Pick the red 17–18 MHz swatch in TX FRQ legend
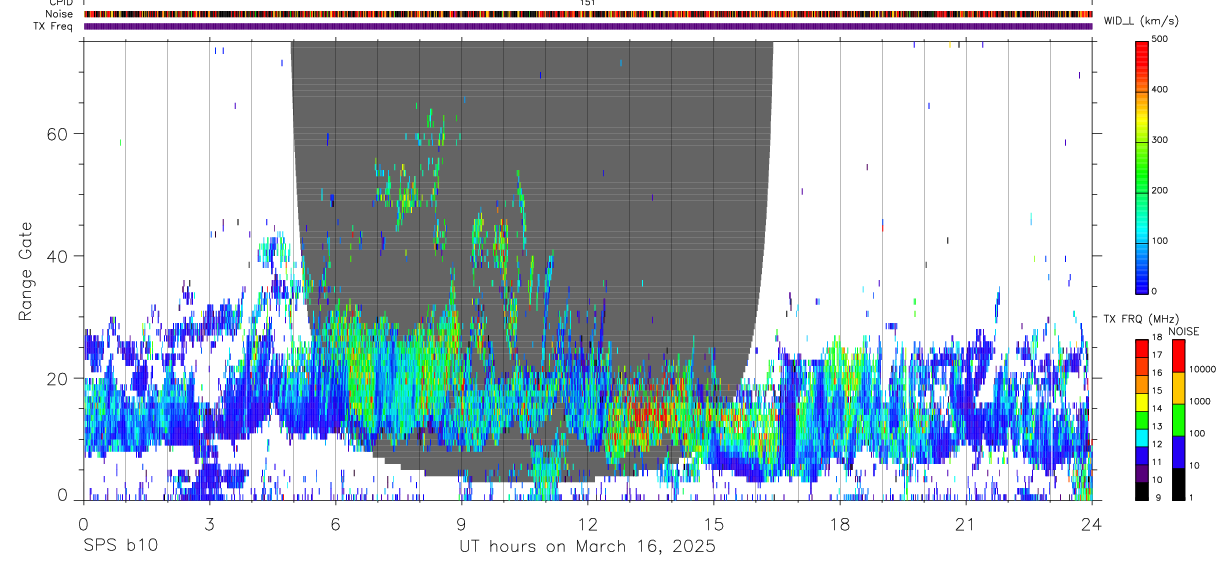Viewport: 1228px width, 567px height. click(x=1141, y=347)
